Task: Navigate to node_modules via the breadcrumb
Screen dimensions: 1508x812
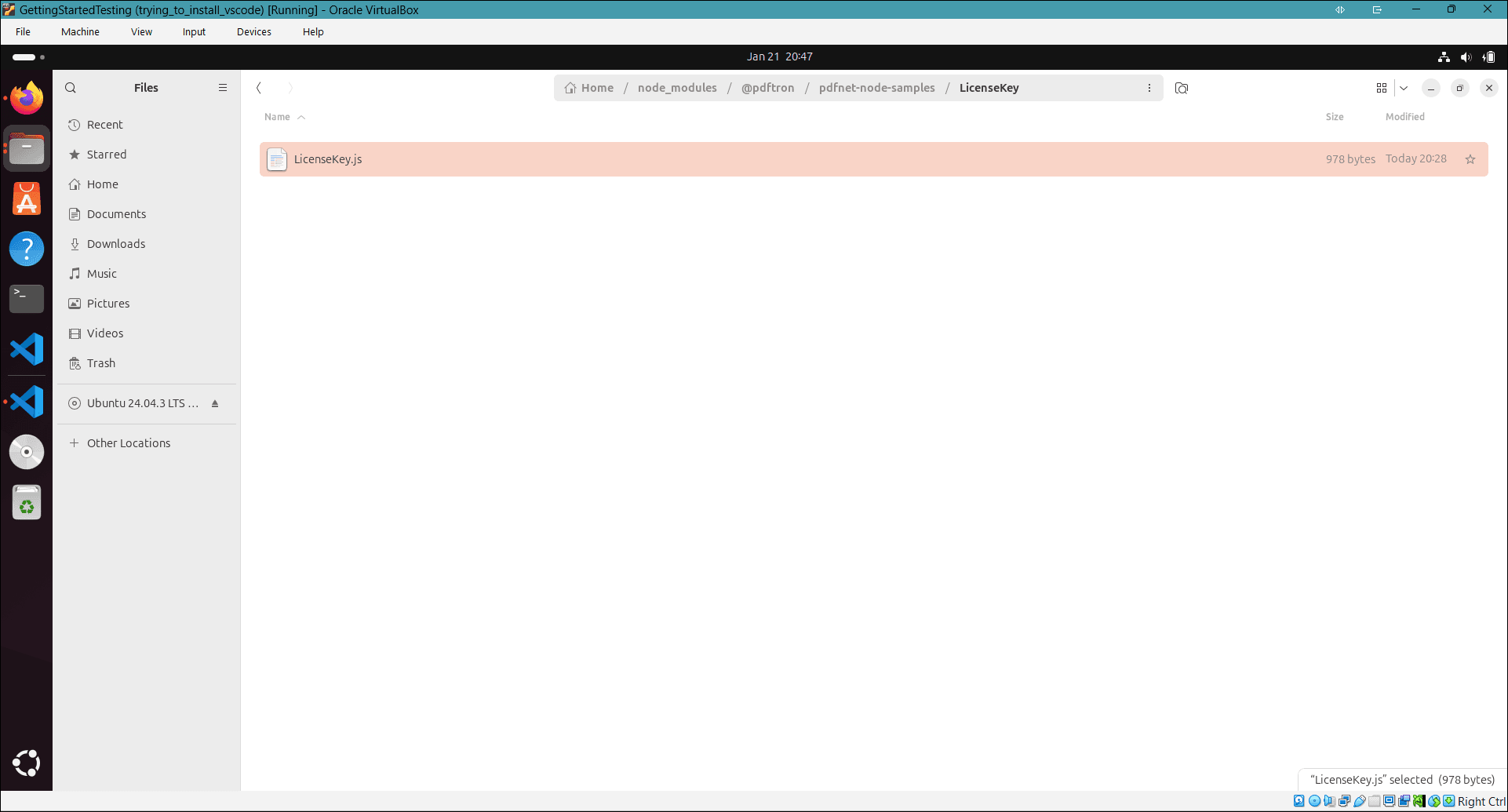Action: point(676,88)
